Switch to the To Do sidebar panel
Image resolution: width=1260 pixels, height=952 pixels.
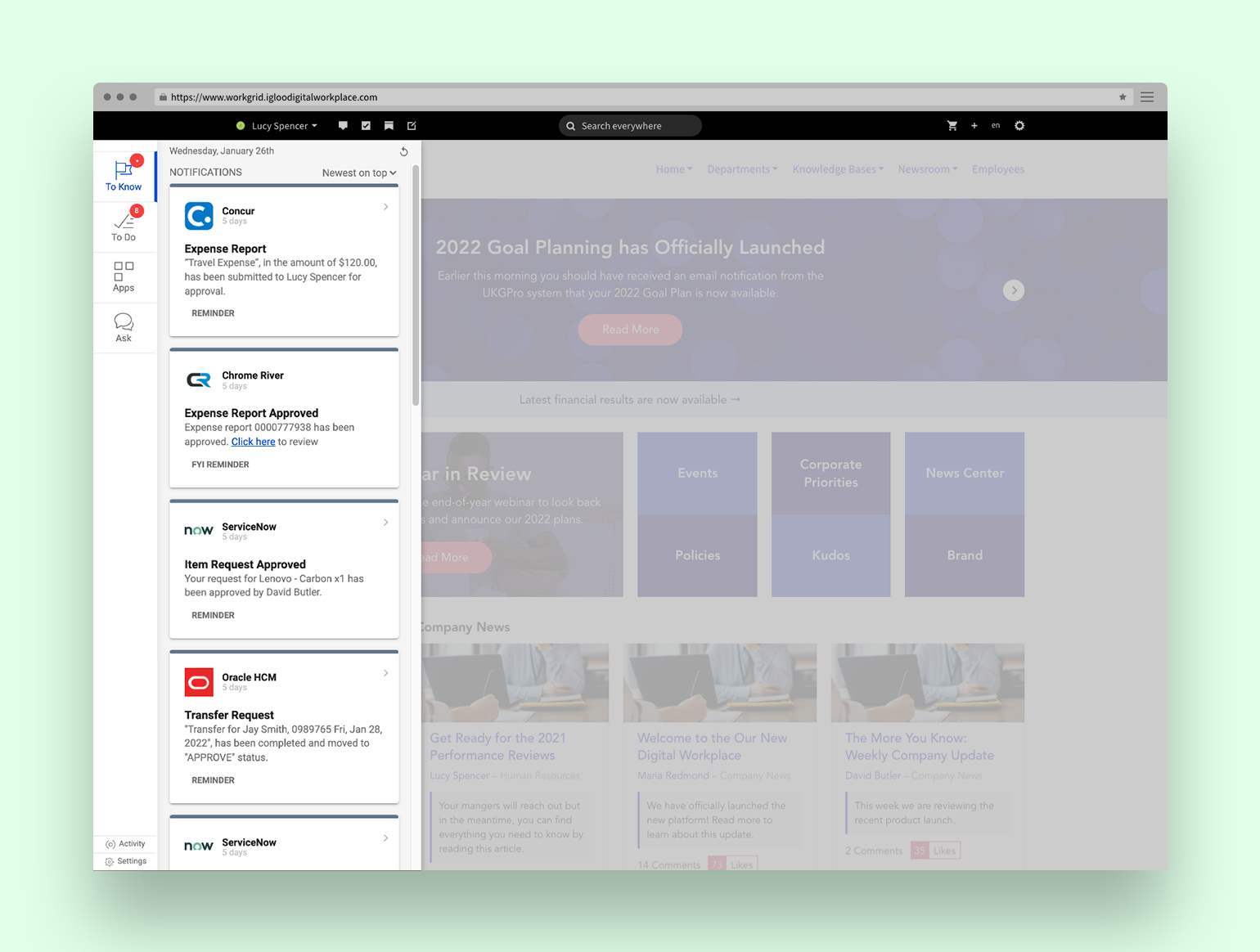(x=124, y=225)
